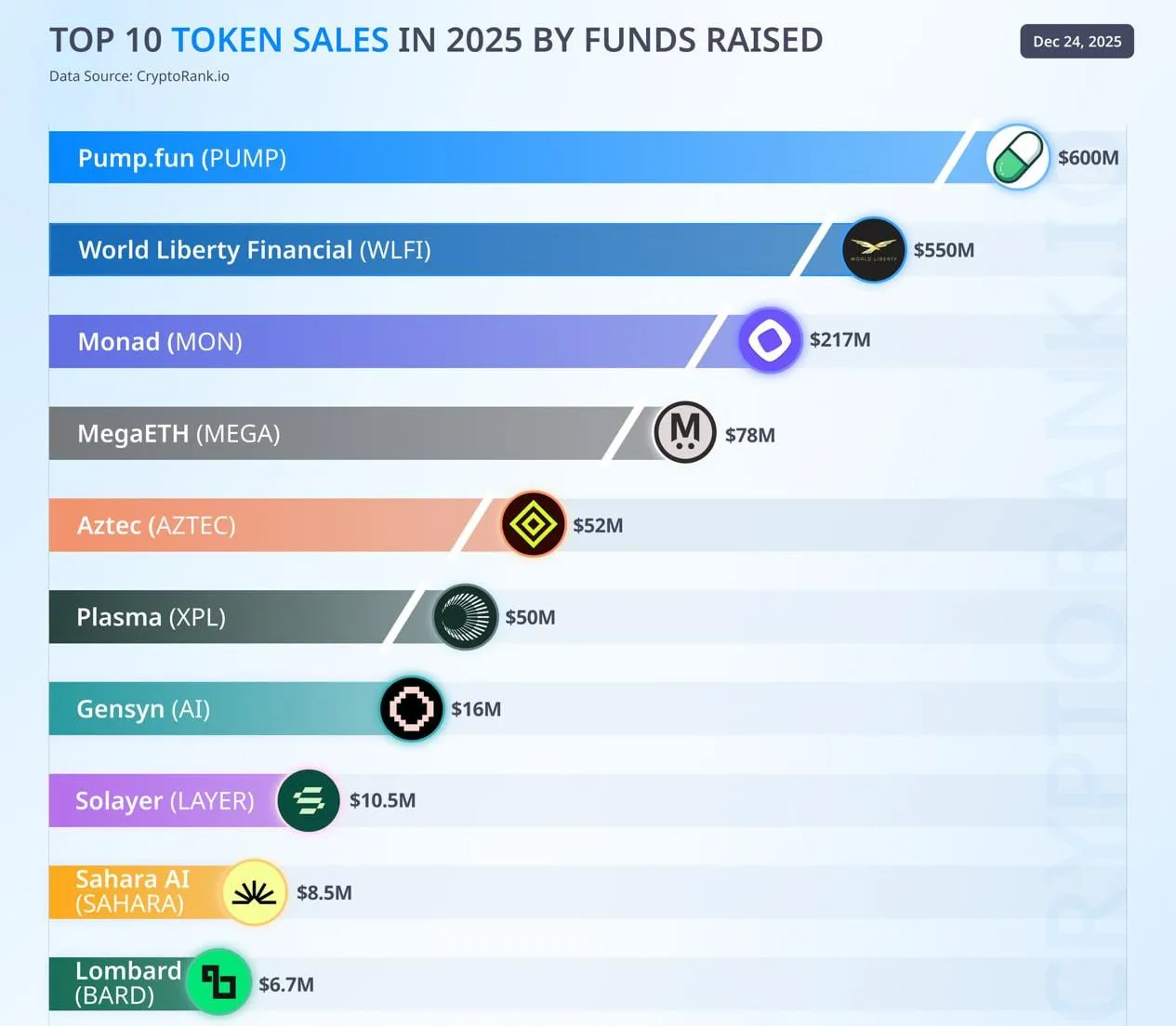The height and width of the screenshot is (1026, 1176).
Task: Select the $10.5M Solayer amount
Action: coord(382,800)
